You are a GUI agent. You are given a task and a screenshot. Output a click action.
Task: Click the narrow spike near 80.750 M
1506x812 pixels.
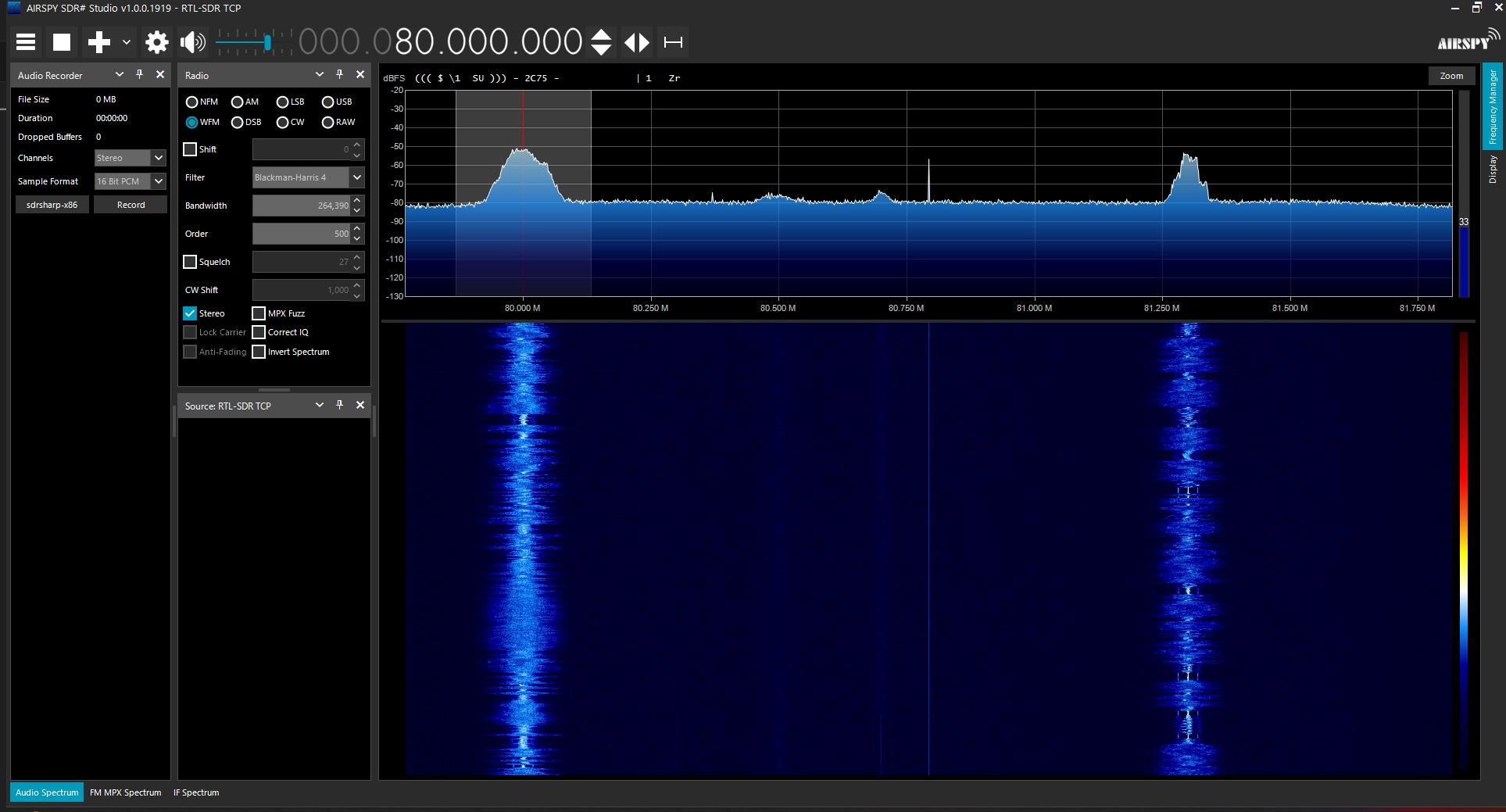[x=928, y=180]
